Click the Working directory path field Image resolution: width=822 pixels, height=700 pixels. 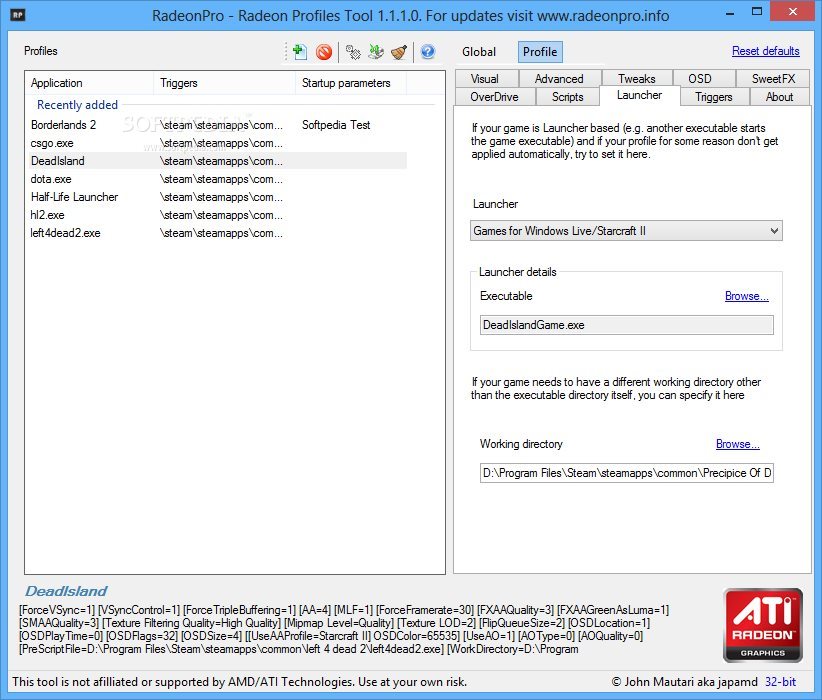626,473
